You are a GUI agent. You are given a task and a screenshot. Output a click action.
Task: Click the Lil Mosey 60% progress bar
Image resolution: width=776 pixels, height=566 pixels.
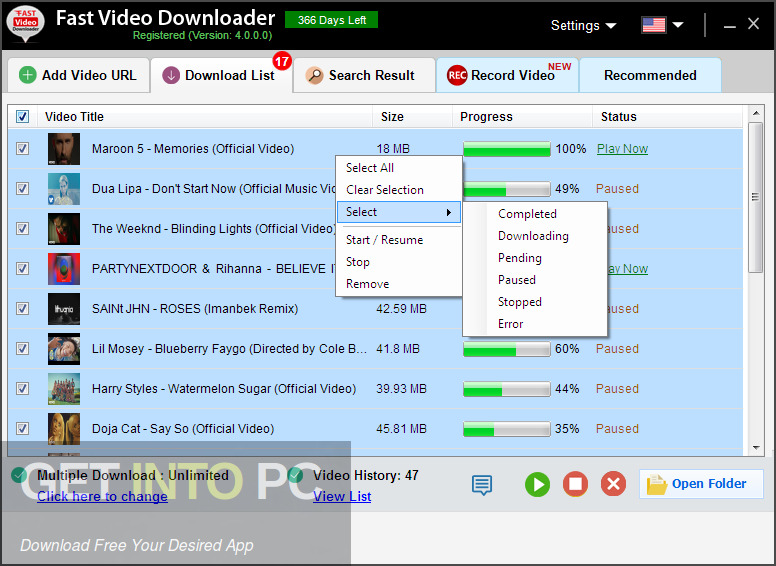507,349
